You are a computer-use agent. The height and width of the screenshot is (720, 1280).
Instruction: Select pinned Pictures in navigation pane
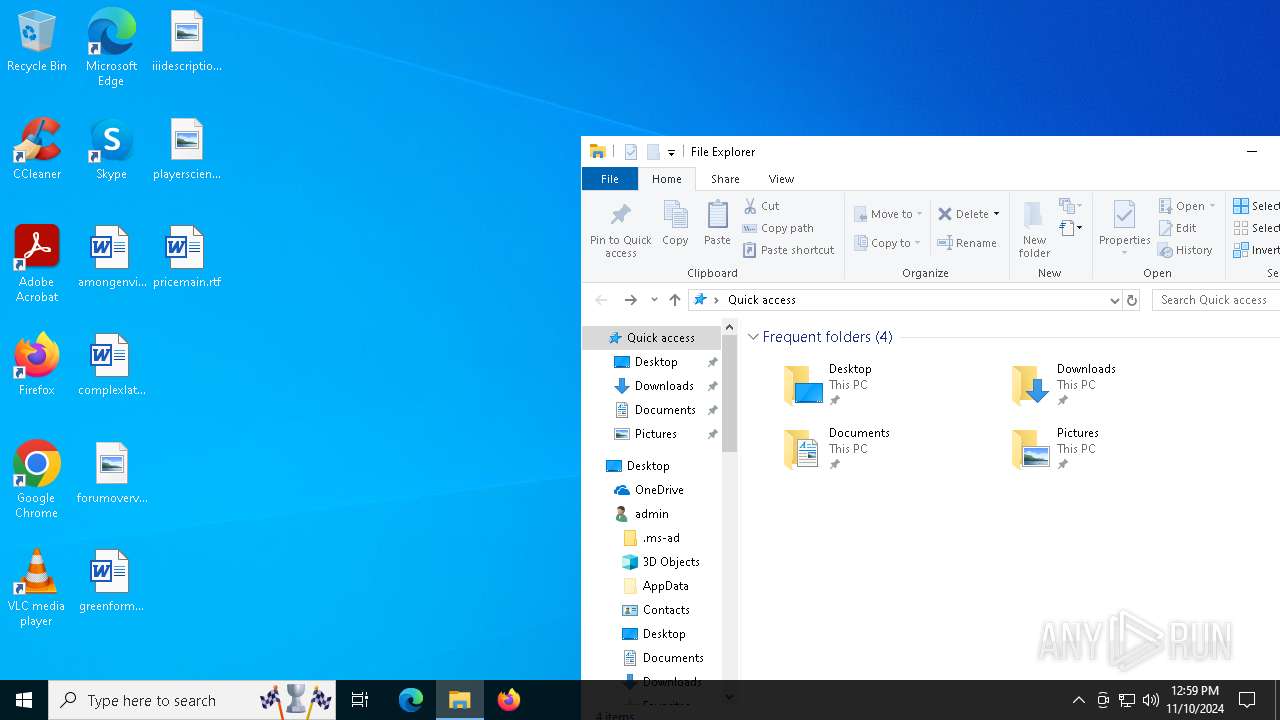click(x=646, y=434)
